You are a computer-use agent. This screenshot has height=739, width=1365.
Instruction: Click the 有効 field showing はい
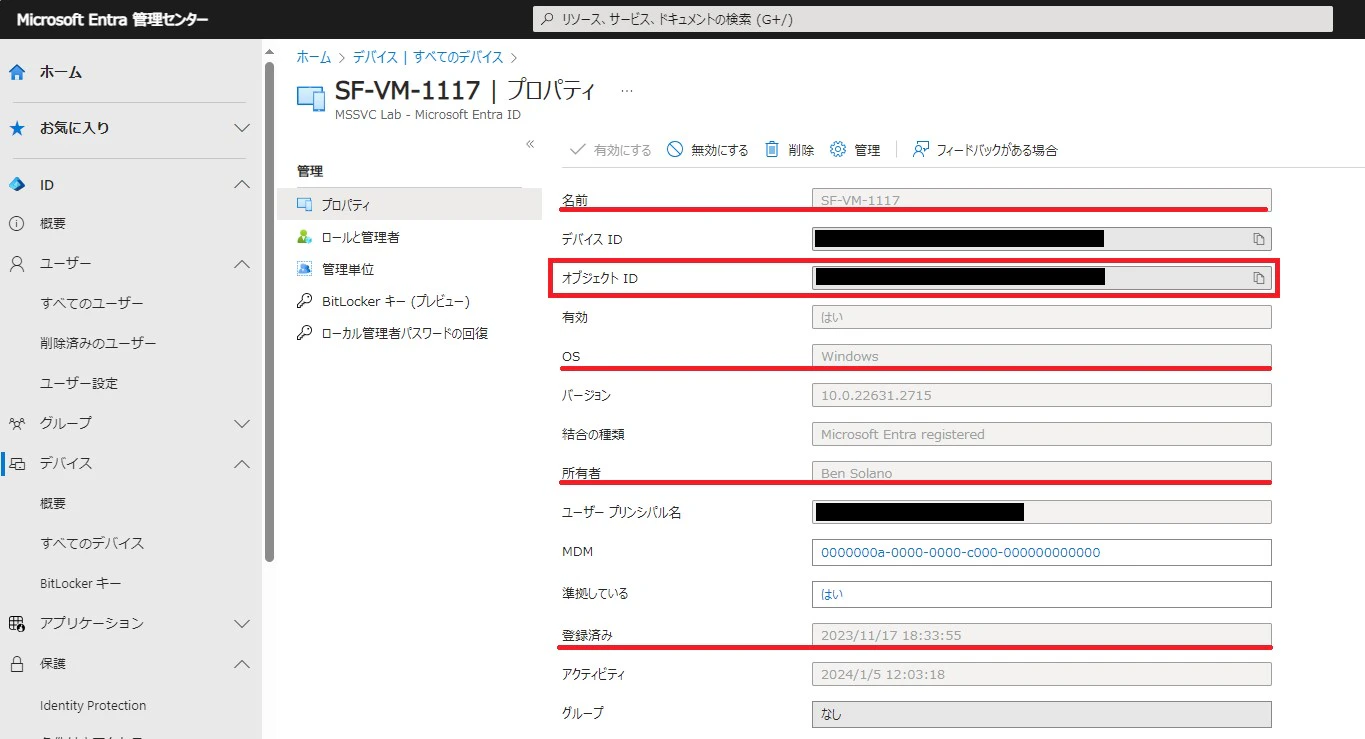[1041, 317]
